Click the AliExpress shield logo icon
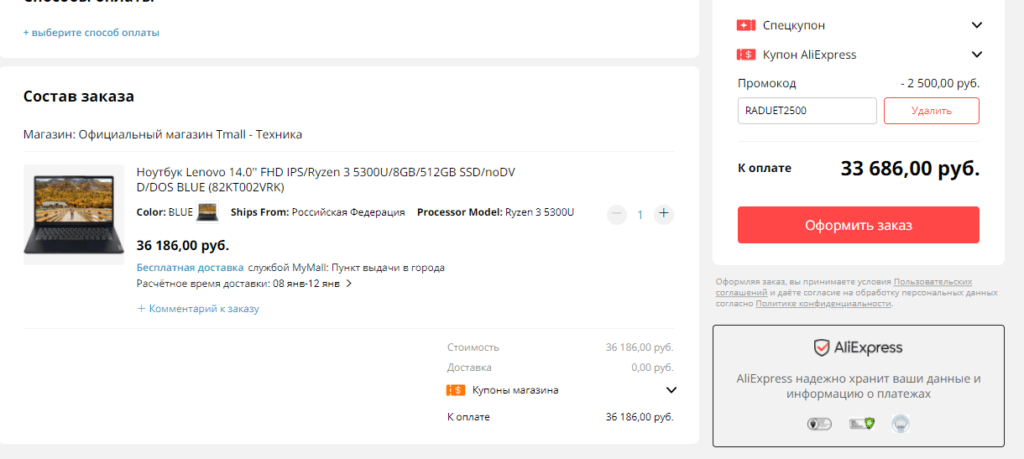 (821, 348)
